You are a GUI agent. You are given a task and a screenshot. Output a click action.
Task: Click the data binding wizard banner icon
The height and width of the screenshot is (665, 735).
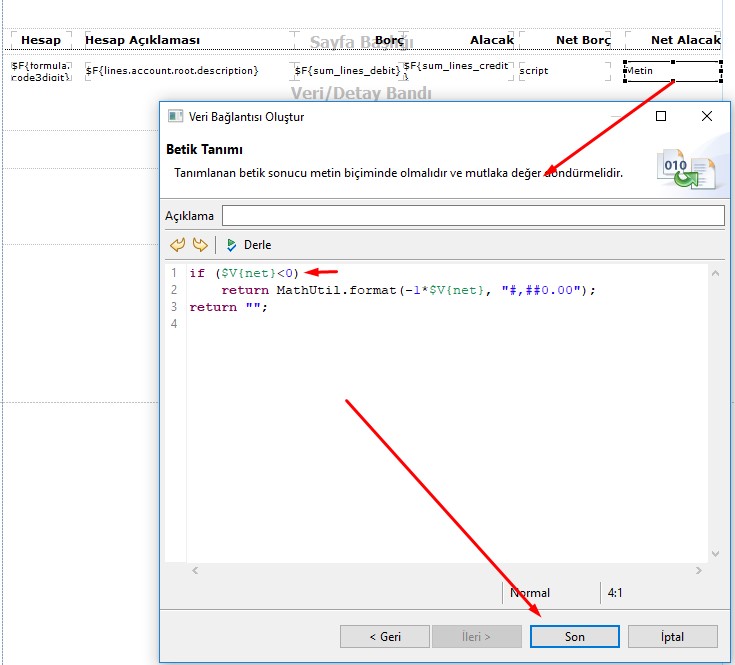[684, 167]
